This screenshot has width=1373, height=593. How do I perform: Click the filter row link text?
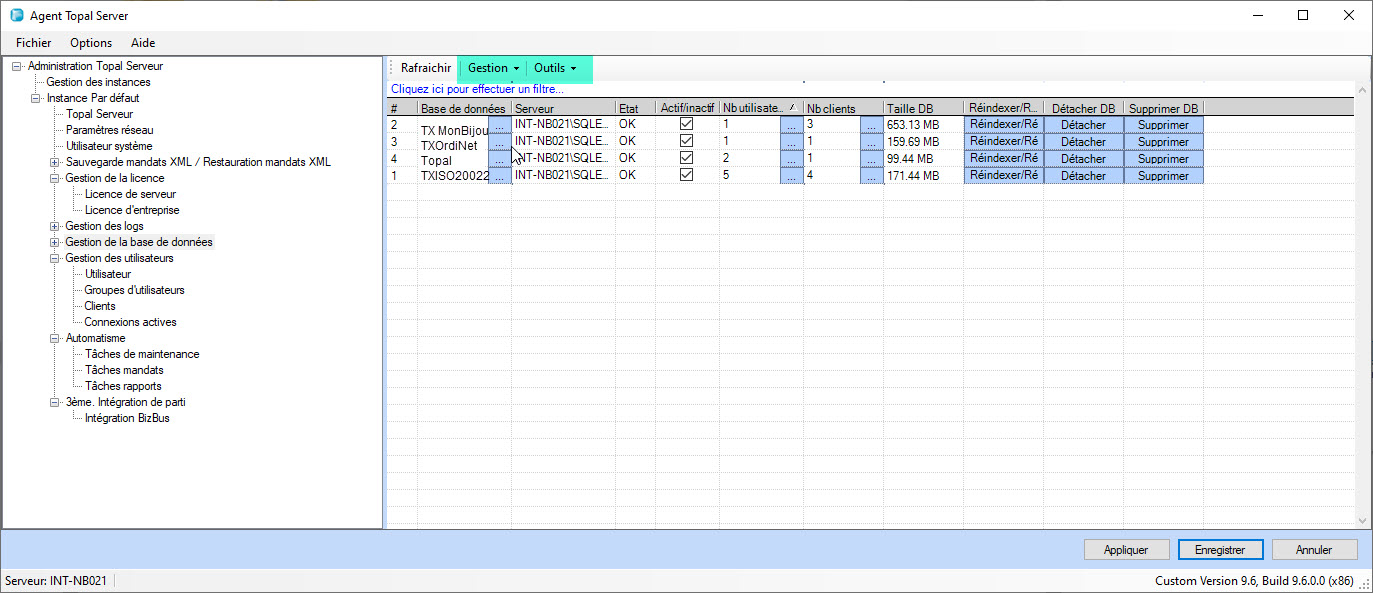pyautogui.click(x=477, y=89)
